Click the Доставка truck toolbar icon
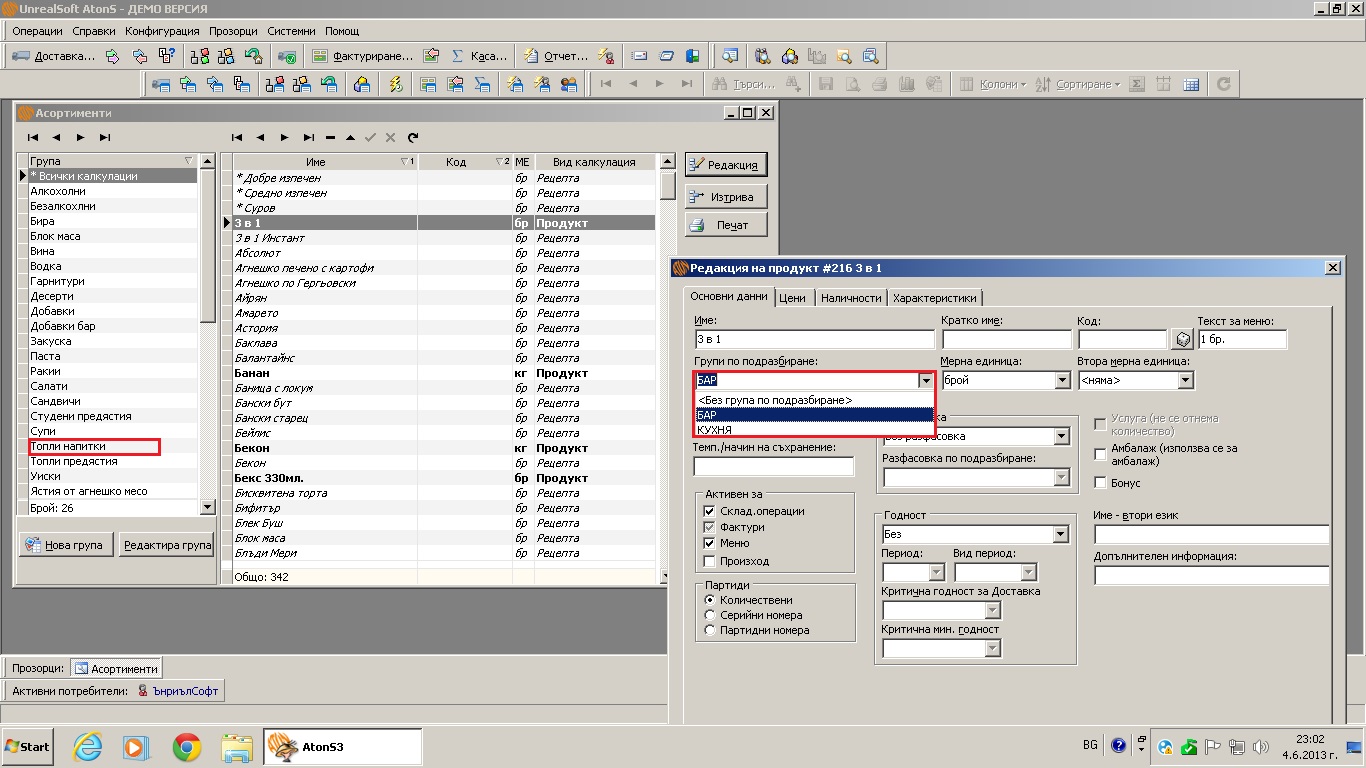Screen dimensions: 1366x768 coord(21,56)
